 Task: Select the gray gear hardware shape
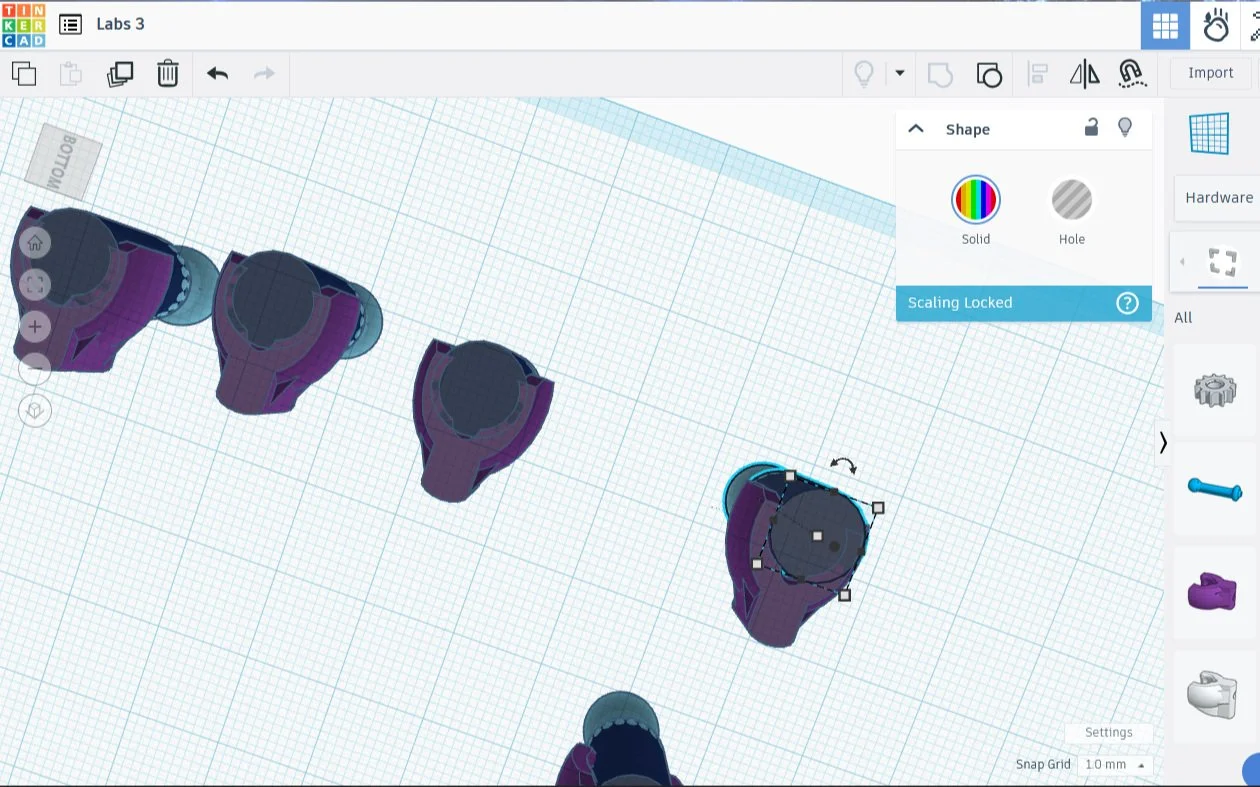coord(1214,388)
